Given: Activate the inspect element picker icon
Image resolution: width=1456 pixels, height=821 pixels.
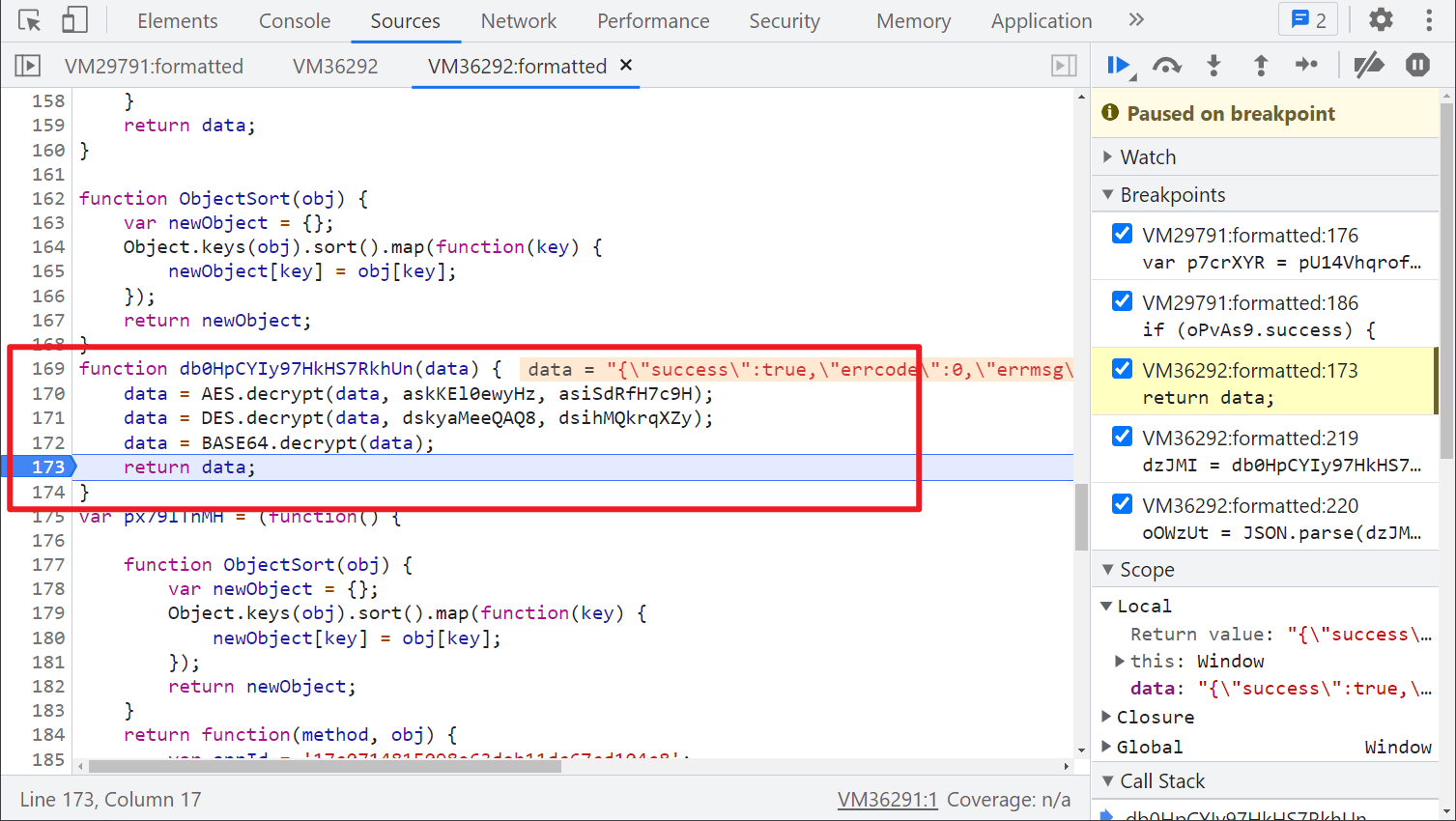Looking at the screenshot, I should (30, 20).
